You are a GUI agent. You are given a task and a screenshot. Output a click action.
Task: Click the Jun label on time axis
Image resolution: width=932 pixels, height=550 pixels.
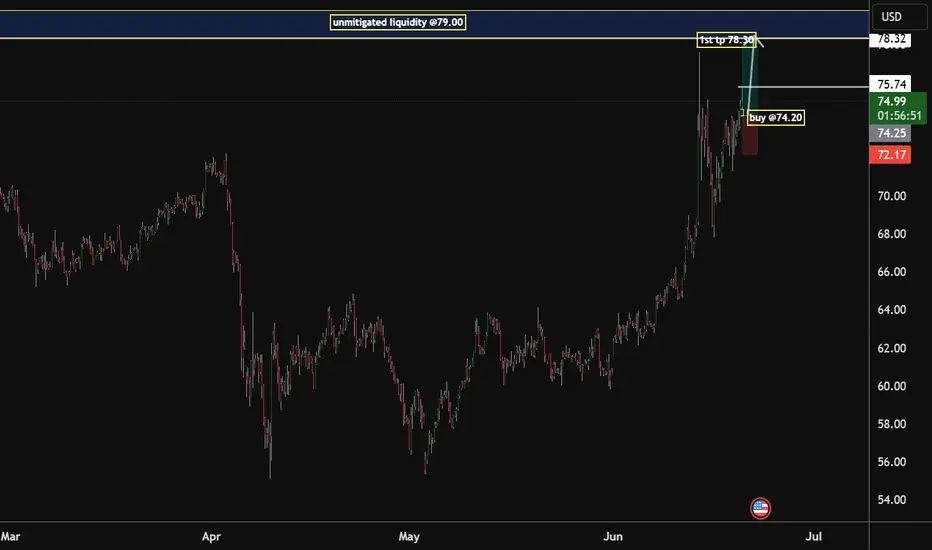[x=613, y=536]
